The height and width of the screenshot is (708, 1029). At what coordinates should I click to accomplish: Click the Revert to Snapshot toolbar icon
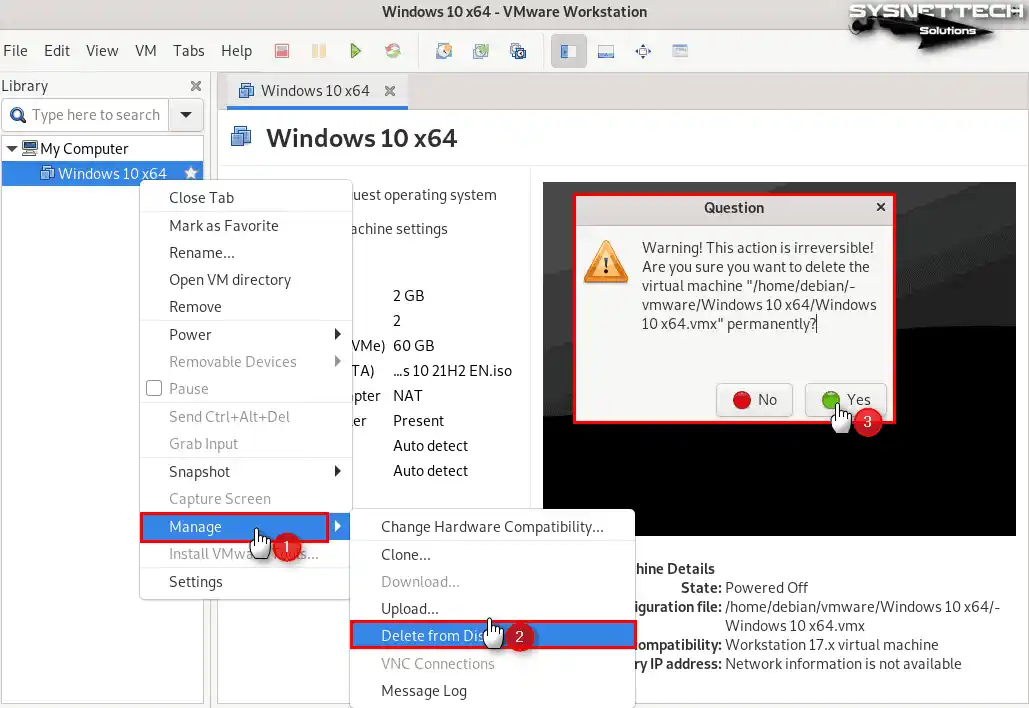tap(481, 51)
